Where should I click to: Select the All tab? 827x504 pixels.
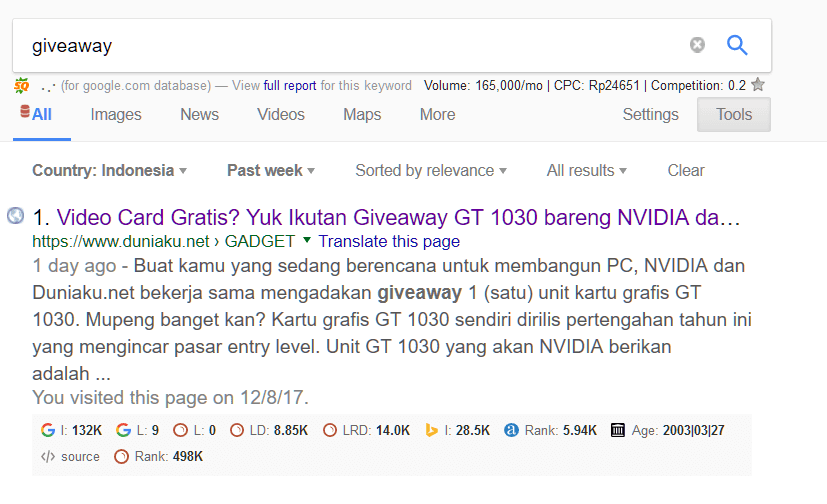[42, 114]
